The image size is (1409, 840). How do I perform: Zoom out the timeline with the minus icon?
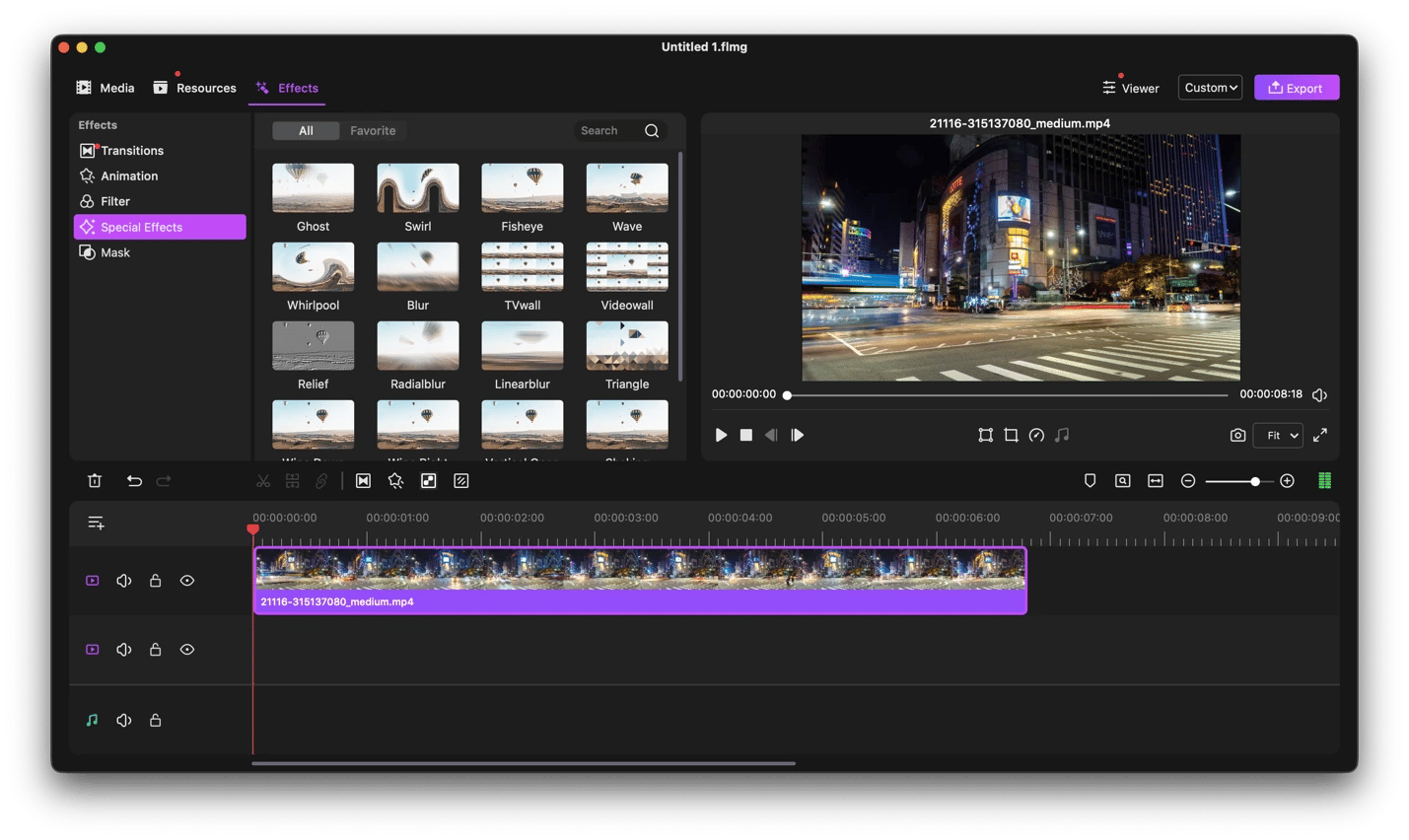pyautogui.click(x=1188, y=481)
